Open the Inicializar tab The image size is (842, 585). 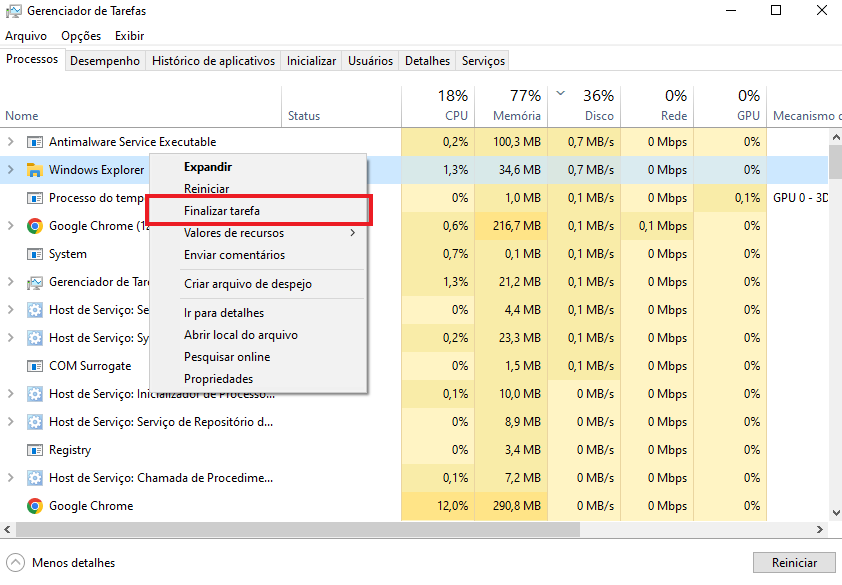(x=311, y=61)
